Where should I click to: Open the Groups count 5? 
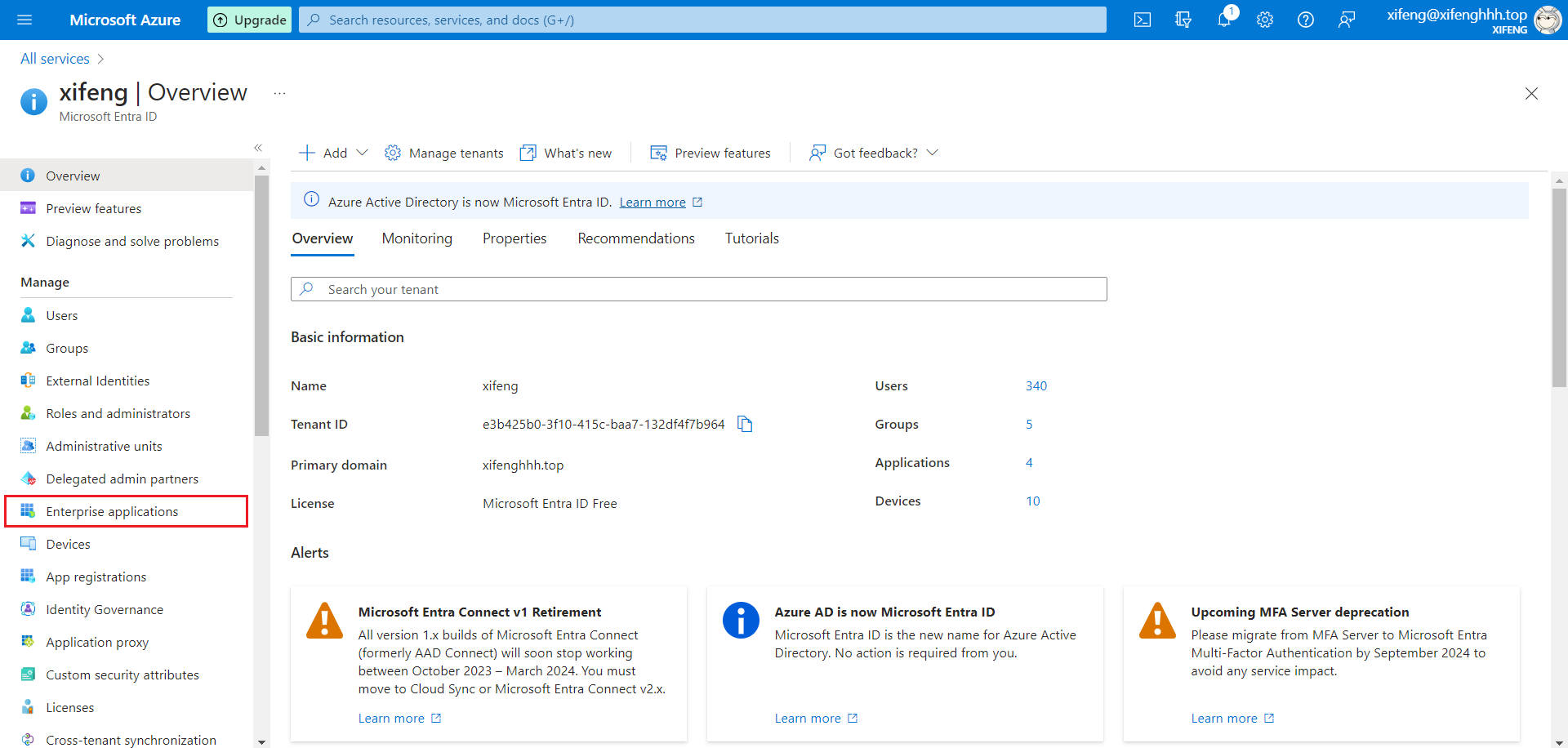(x=1029, y=424)
